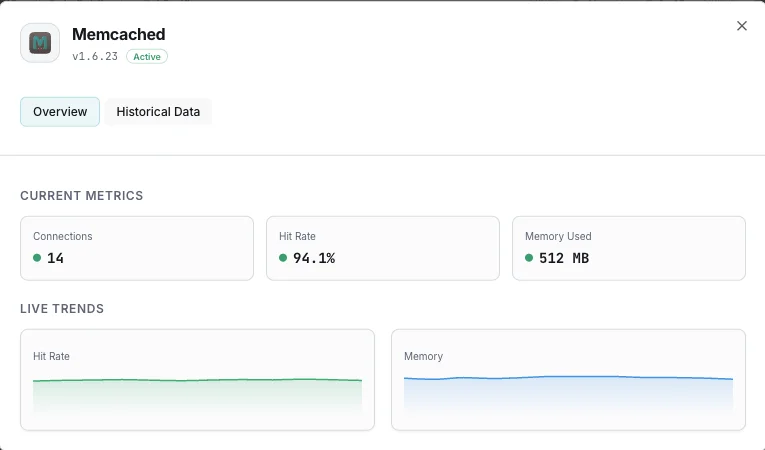765x450 pixels.
Task: Click the green dot beside 512 MB
Action: tap(529, 258)
